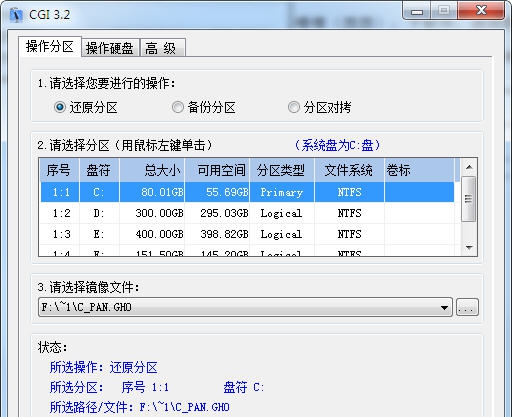Select partition row 1:2
512x417 pixels.
[x=247, y=213]
